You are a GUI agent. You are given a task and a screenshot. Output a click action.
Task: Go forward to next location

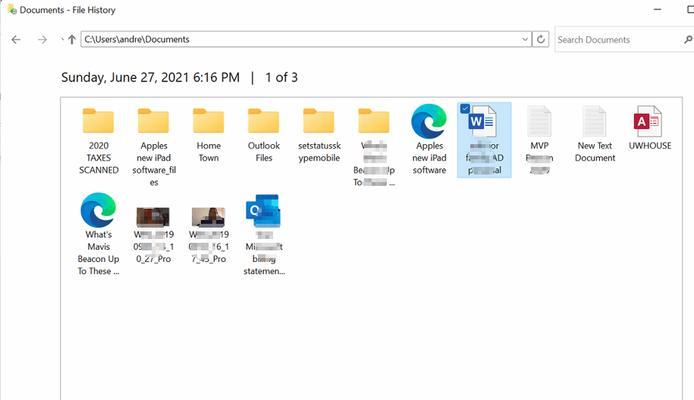42,40
